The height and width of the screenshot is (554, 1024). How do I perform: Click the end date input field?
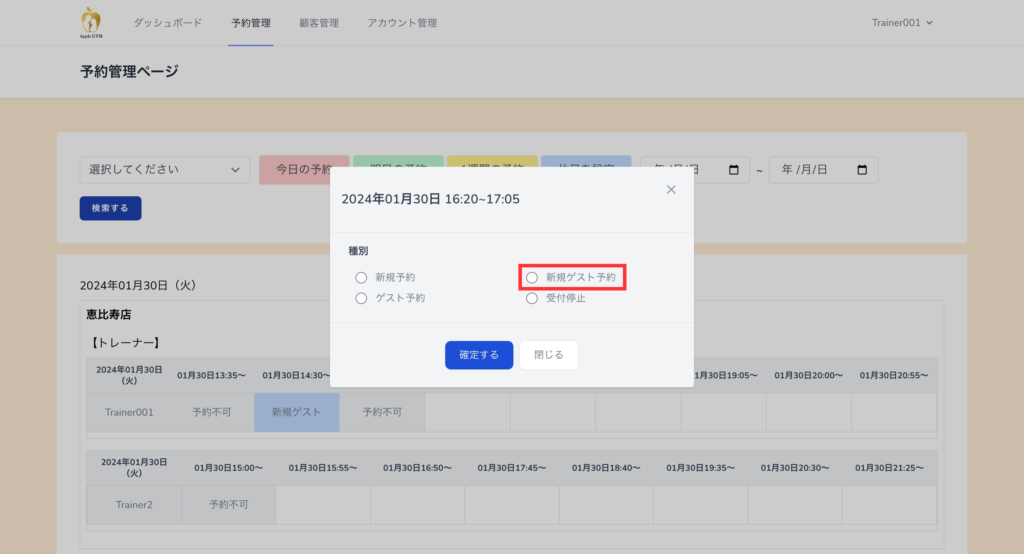click(x=810, y=170)
